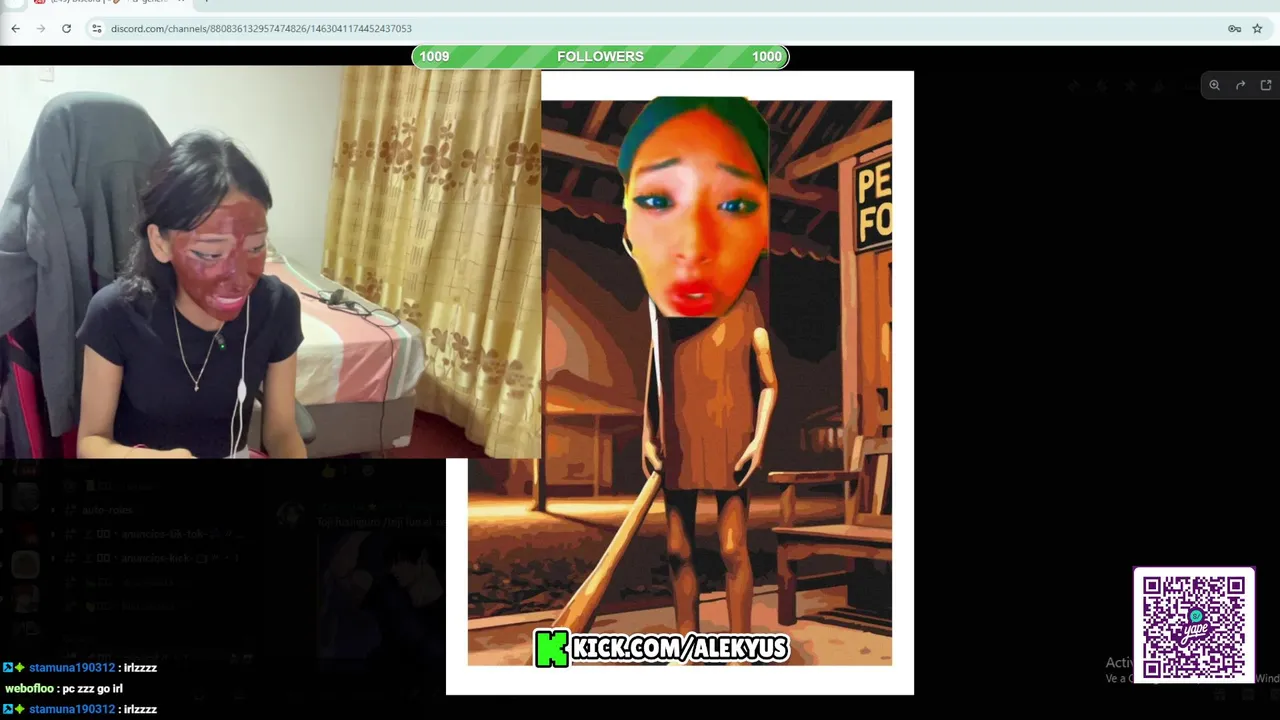Click the browser forward arrow
This screenshot has height=720, width=1280.
coord(41,29)
